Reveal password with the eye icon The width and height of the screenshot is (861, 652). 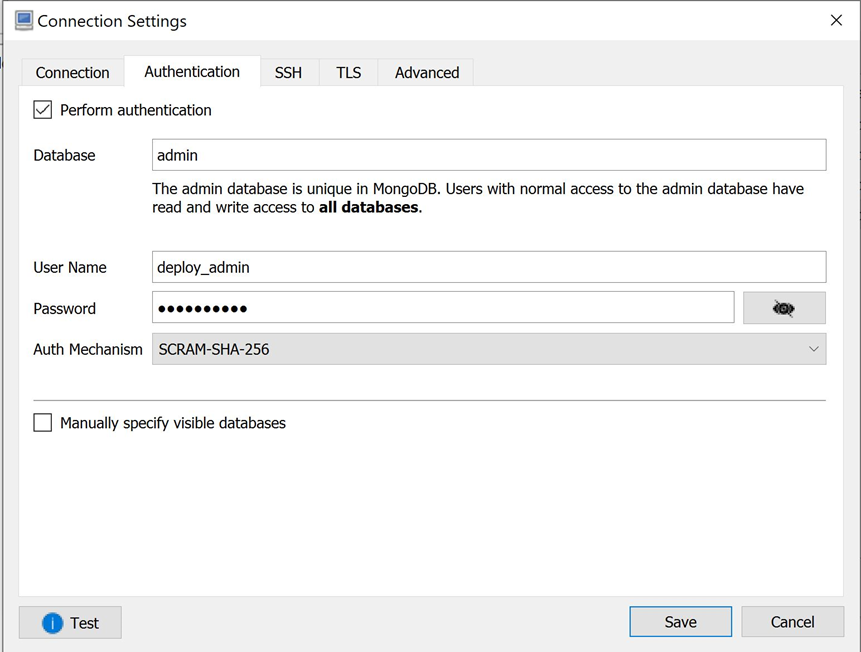click(784, 309)
